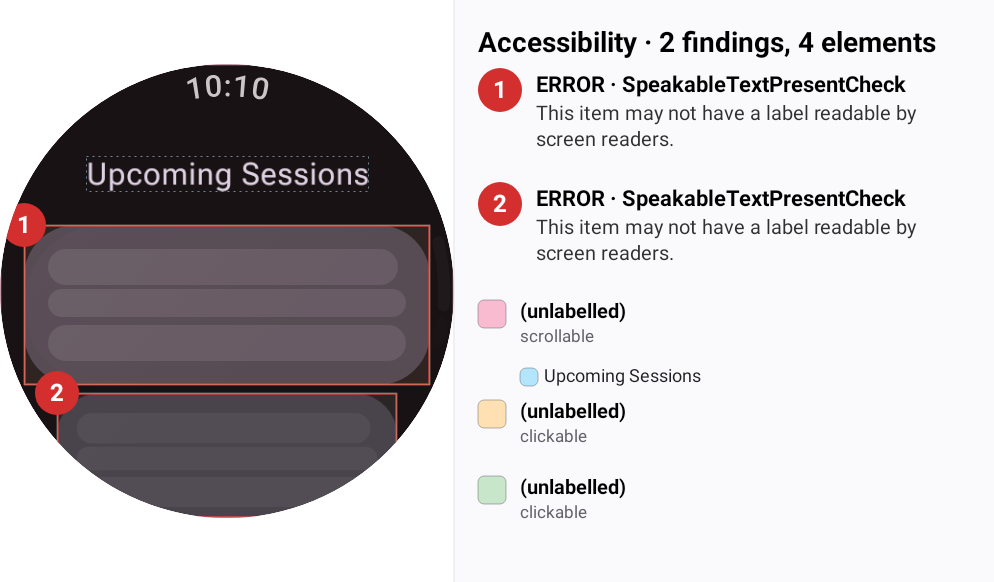Screen dimensions: 994x582
Task: Open the first SpeakableTextPresentCheck error heading
Action: 721,84
